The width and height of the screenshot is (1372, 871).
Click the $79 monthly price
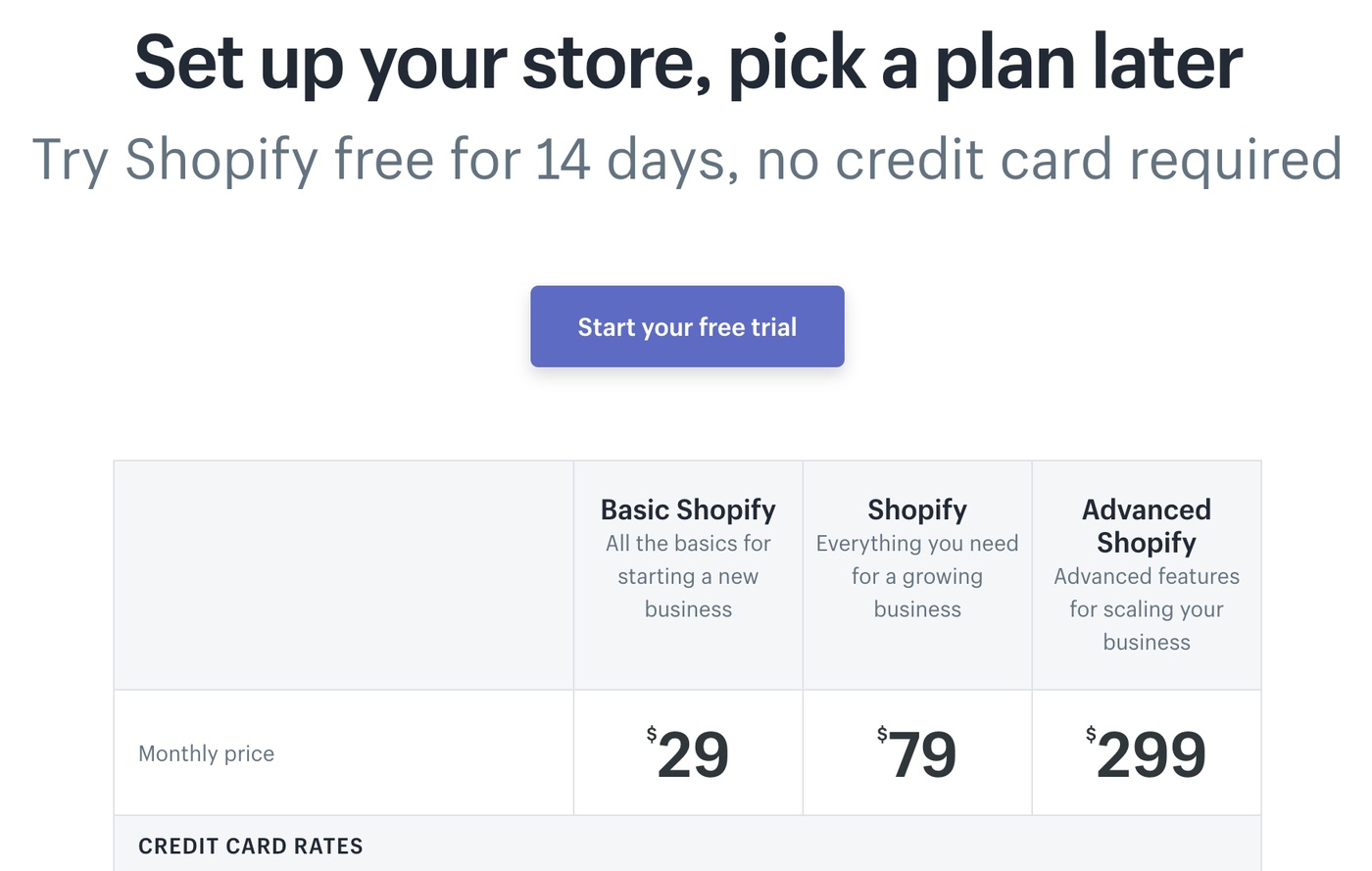(917, 753)
